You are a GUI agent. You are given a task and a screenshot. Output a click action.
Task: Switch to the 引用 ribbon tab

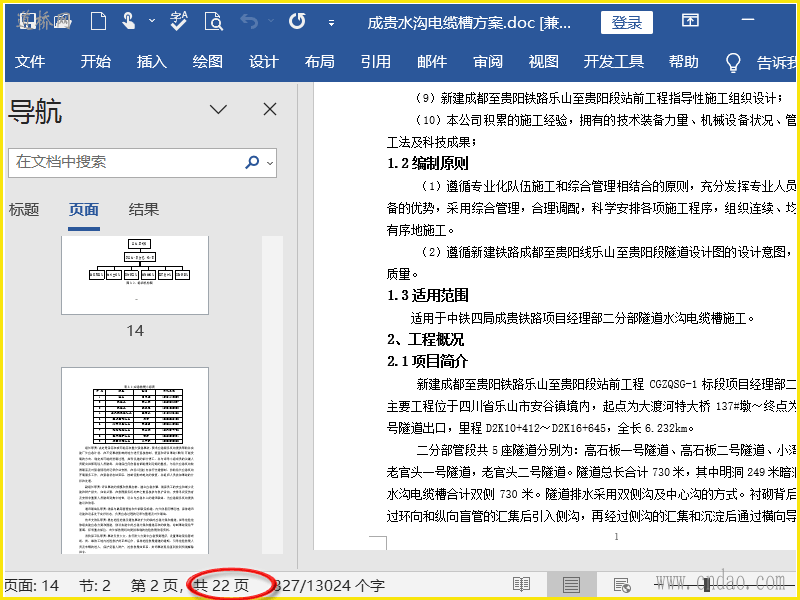pyautogui.click(x=376, y=62)
